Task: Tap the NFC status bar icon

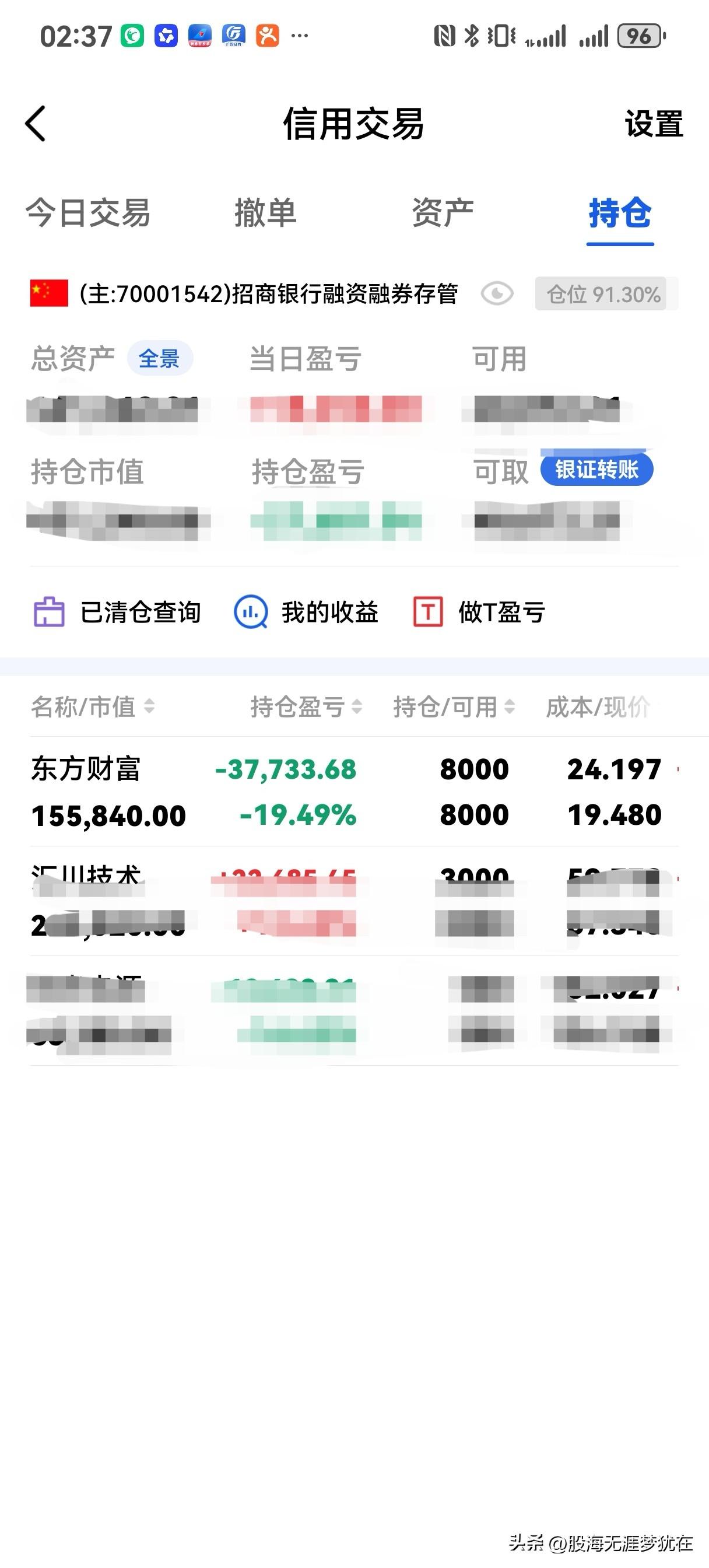Action: tap(444, 37)
